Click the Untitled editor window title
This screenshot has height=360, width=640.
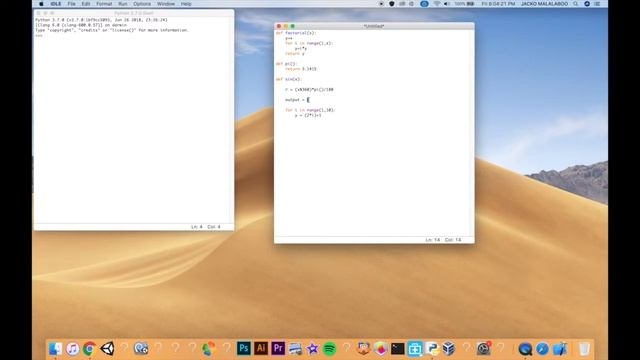click(x=374, y=26)
